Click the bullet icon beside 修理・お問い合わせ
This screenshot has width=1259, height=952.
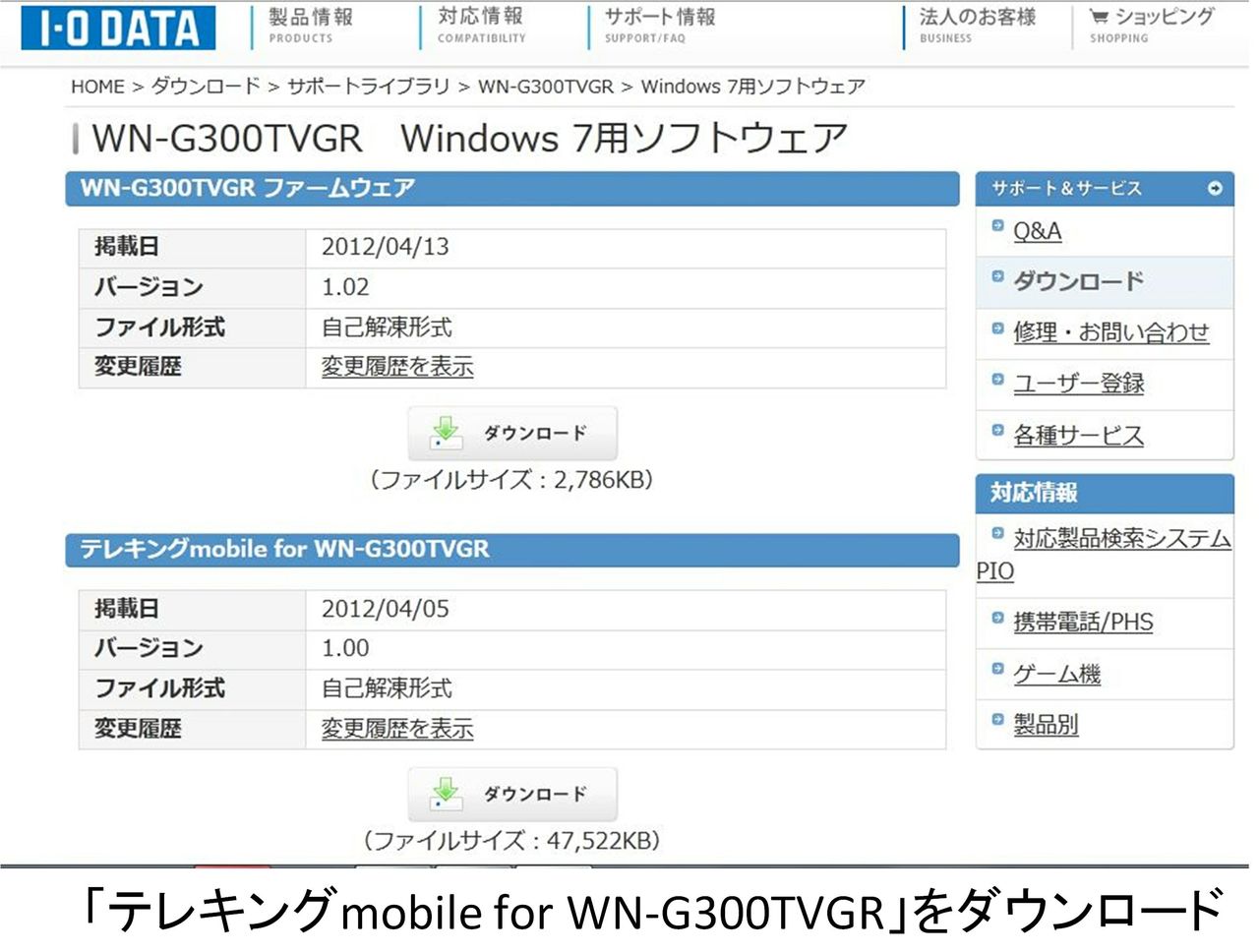coord(997,328)
